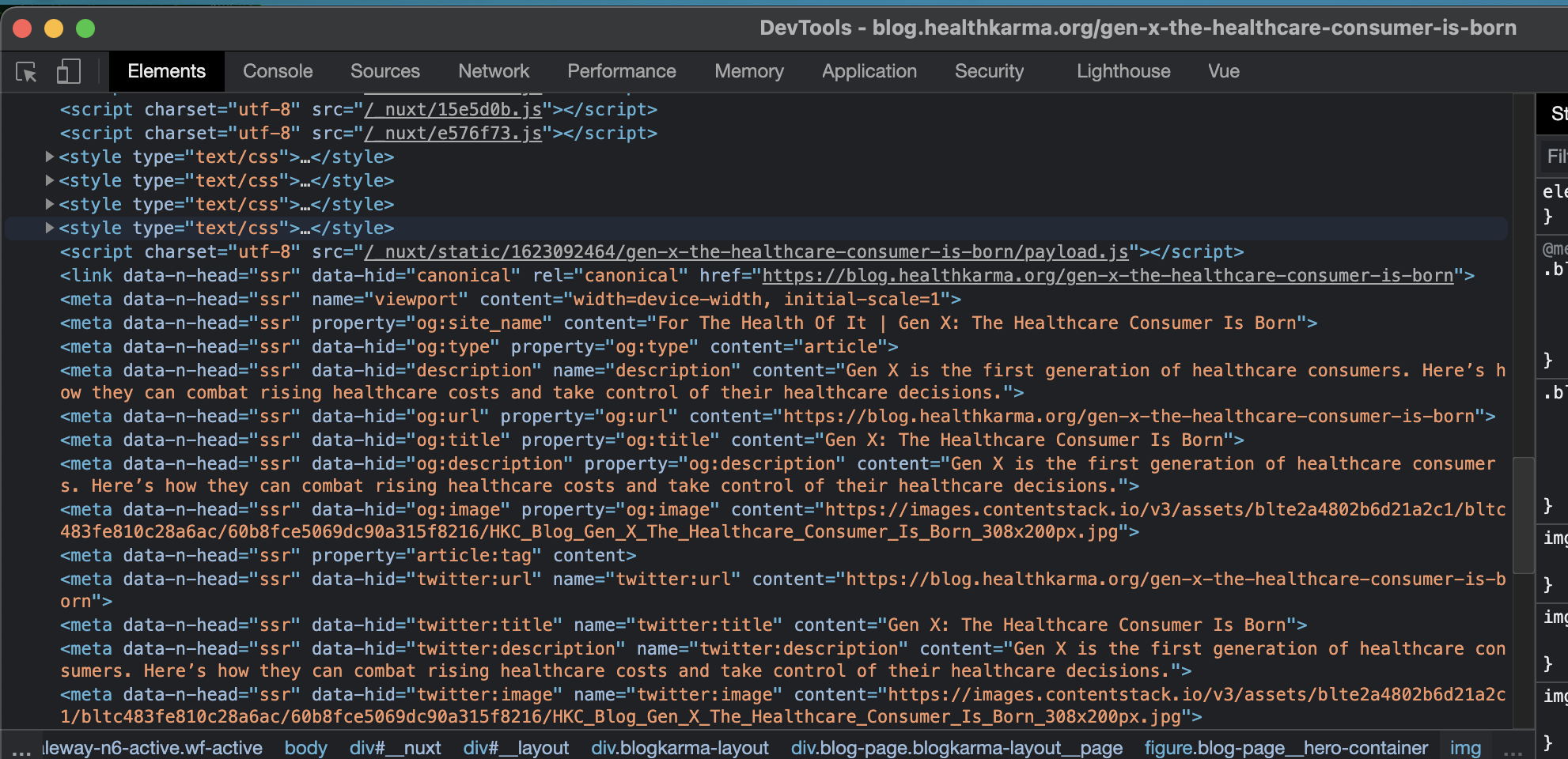Open the Console tab
Screen dimensions: 1568x759
[x=278, y=71]
